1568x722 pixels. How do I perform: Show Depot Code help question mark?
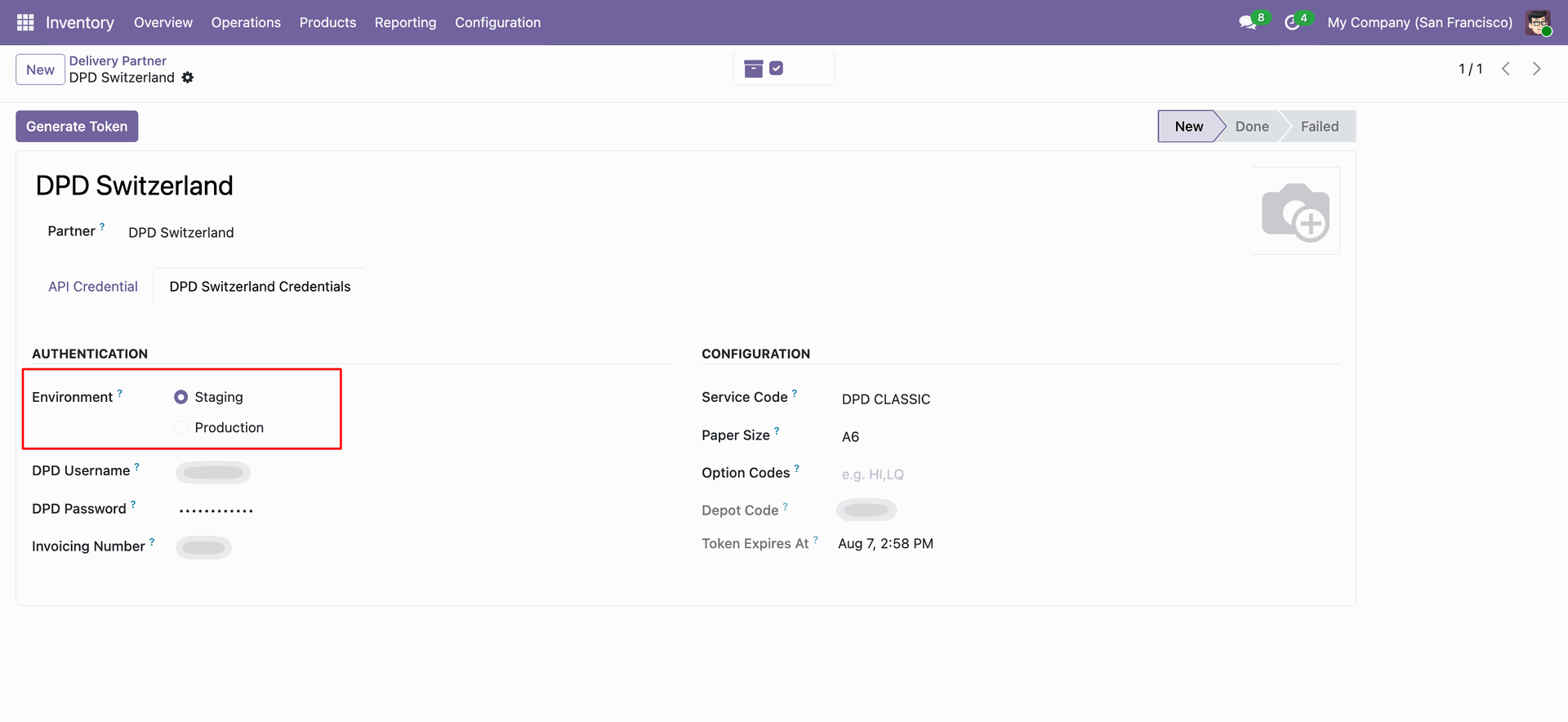pyautogui.click(x=786, y=506)
